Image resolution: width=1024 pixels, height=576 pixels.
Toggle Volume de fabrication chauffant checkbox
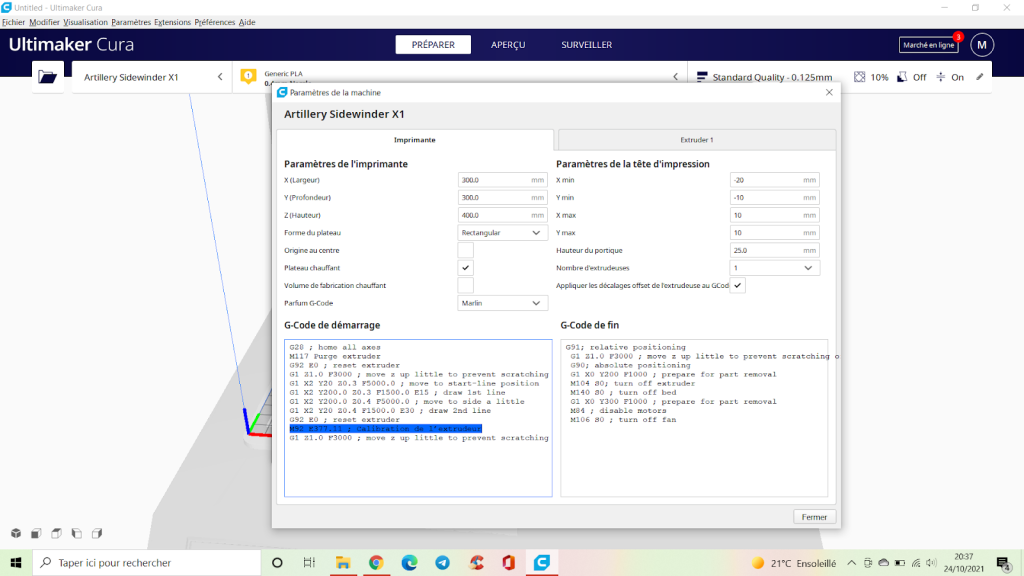(466, 285)
